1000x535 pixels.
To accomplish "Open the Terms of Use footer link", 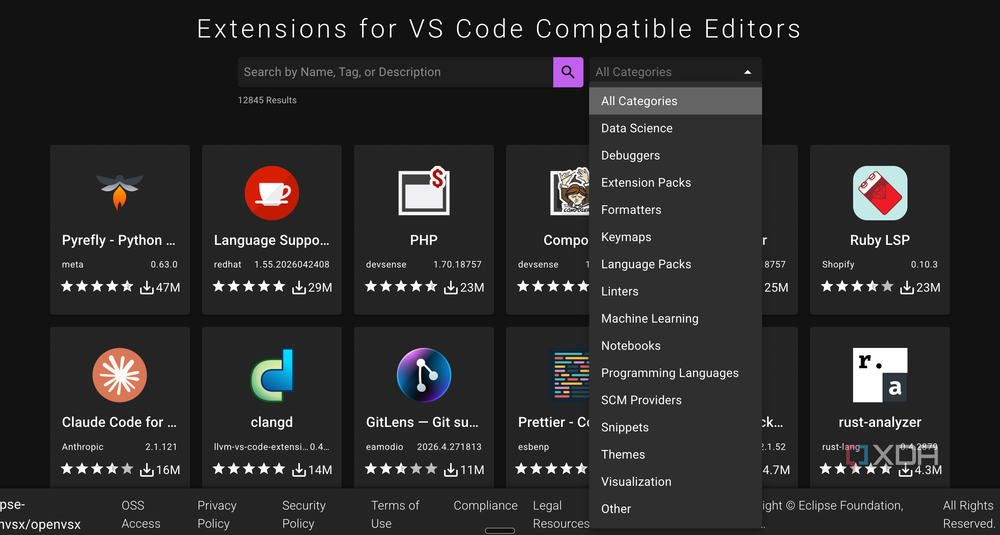I will pyautogui.click(x=395, y=515).
